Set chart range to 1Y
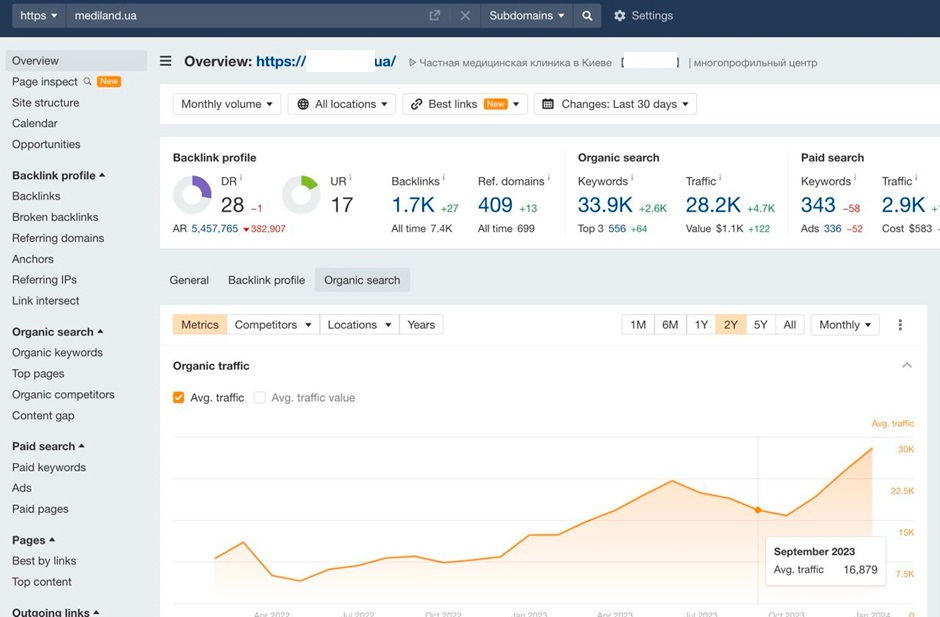940x617 pixels. click(x=701, y=324)
